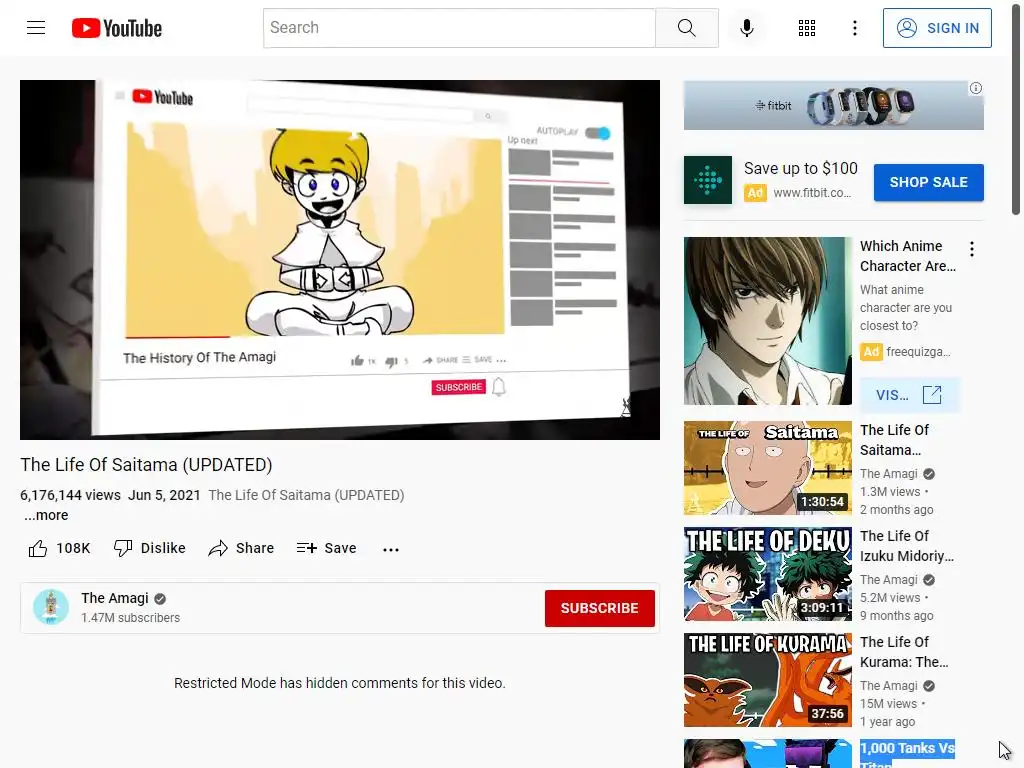Open The Amagi channel name link
Image resolution: width=1024 pixels, height=768 pixels.
click(115, 598)
